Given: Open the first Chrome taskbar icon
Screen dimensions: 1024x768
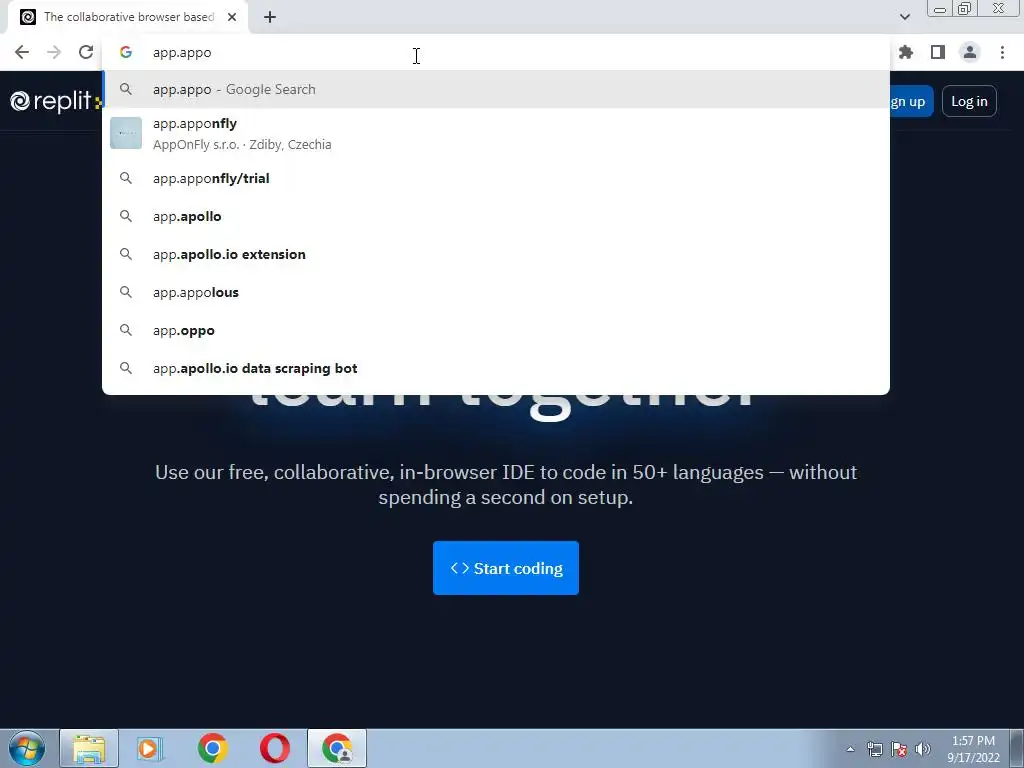Looking at the screenshot, I should coord(212,748).
